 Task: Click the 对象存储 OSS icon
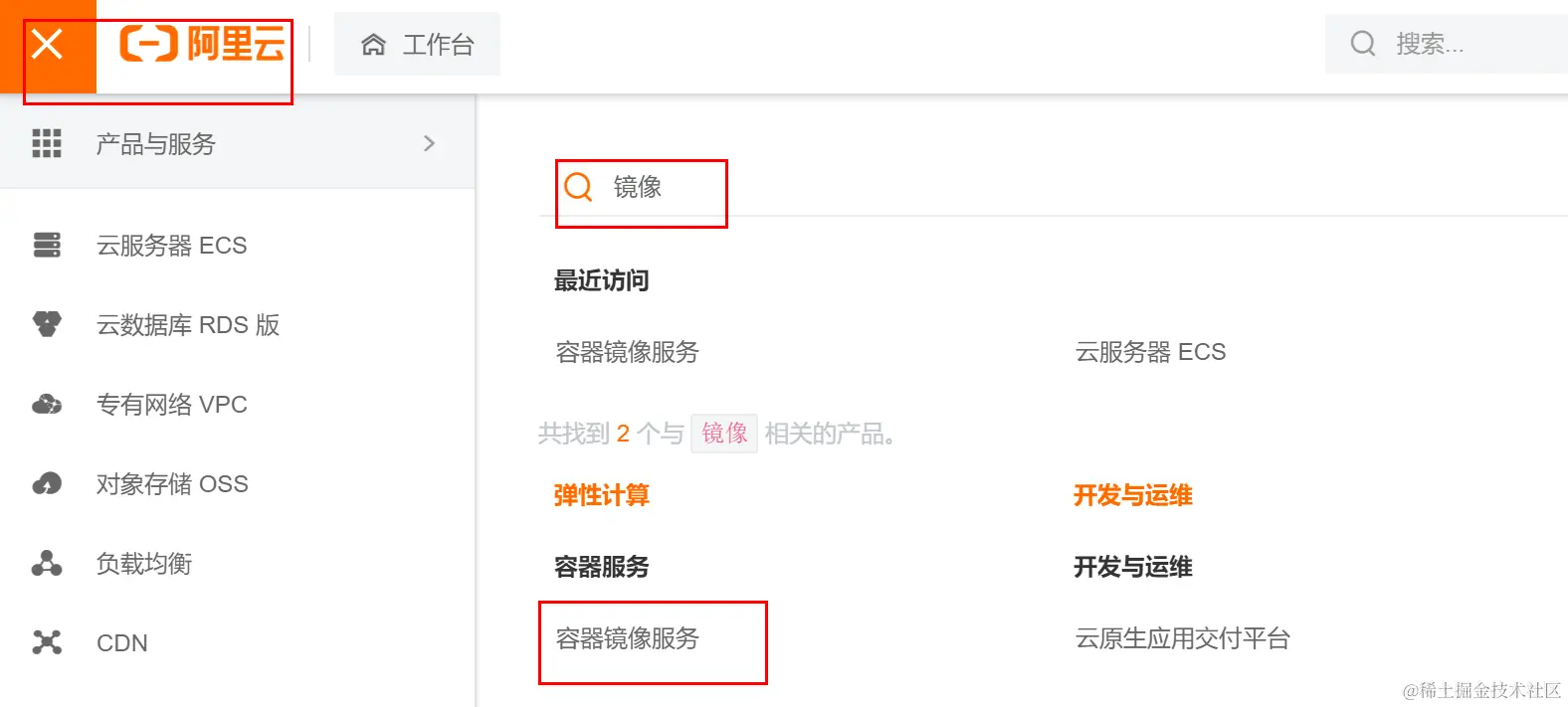point(47,484)
